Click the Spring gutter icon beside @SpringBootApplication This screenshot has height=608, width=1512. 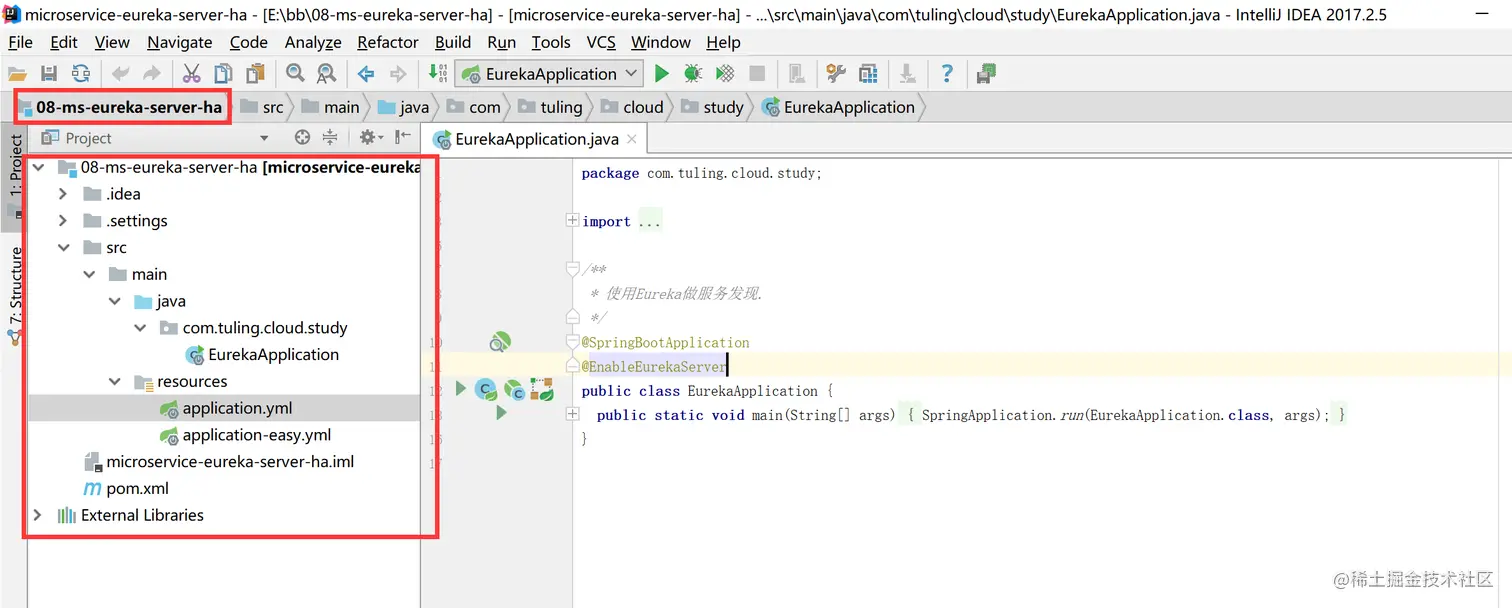pyautogui.click(x=498, y=343)
